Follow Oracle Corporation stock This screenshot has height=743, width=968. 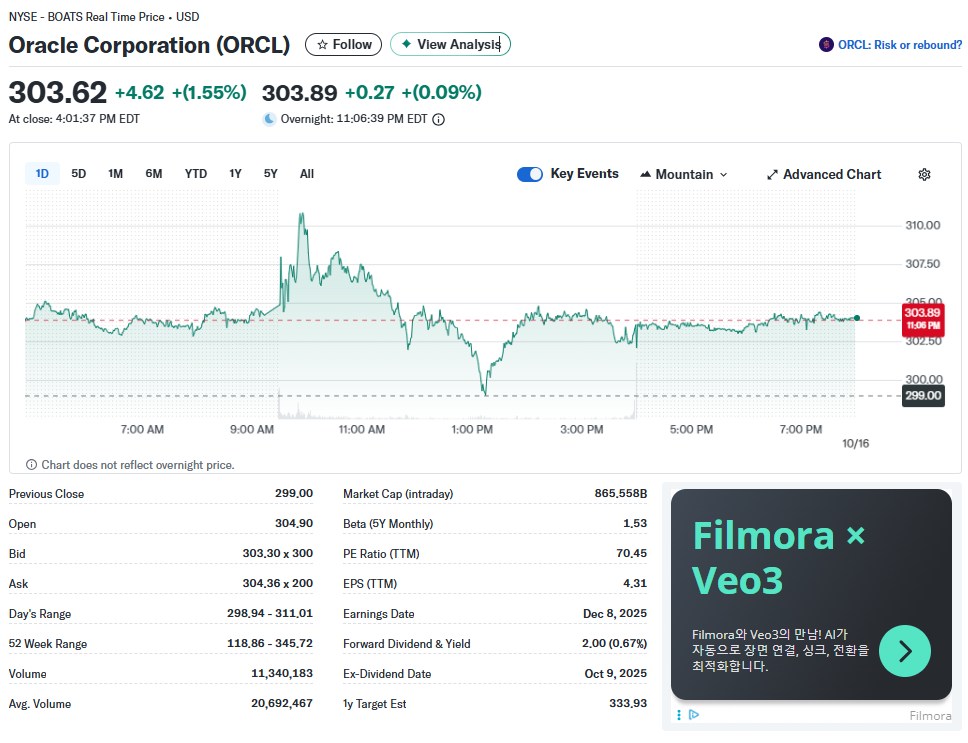tap(343, 44)
